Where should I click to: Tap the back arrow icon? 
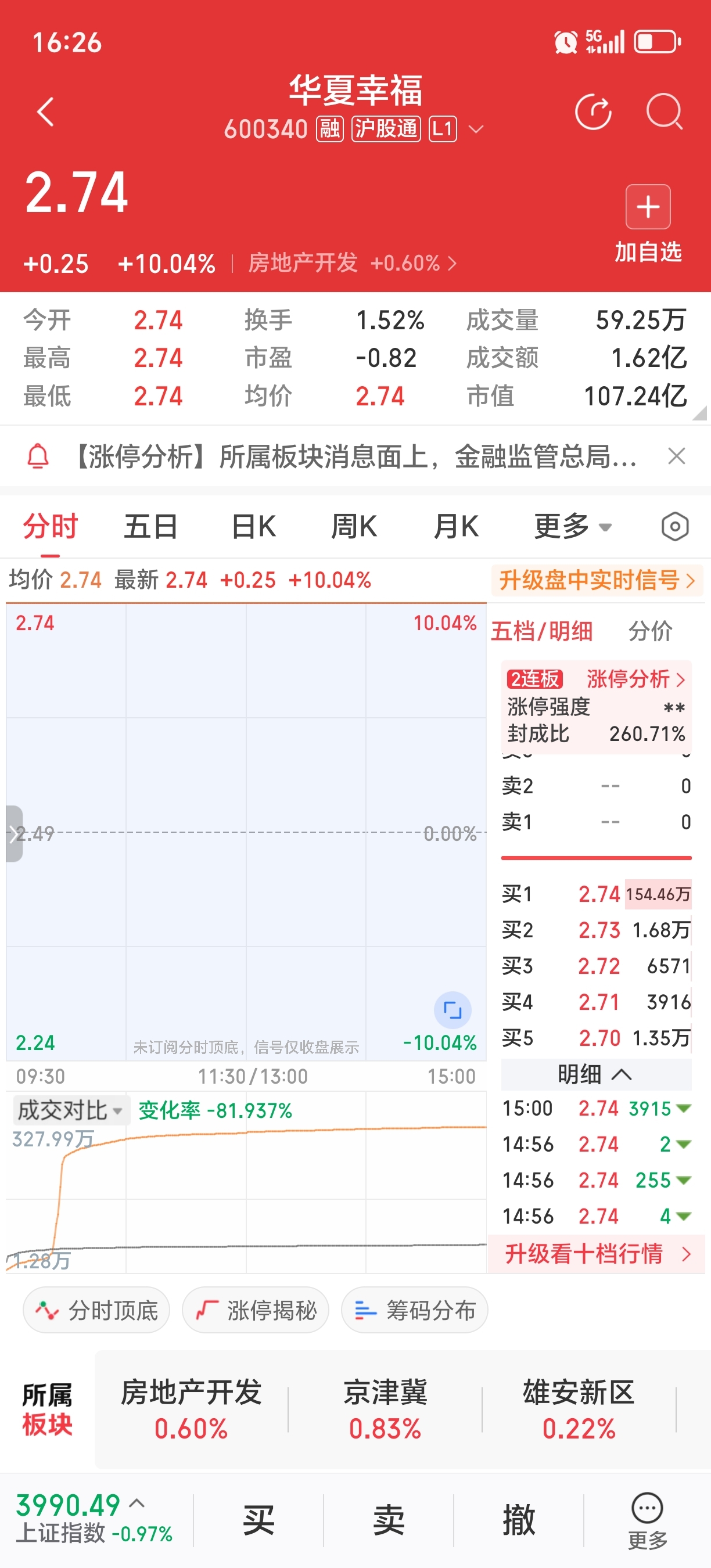[x=45, y=112]
